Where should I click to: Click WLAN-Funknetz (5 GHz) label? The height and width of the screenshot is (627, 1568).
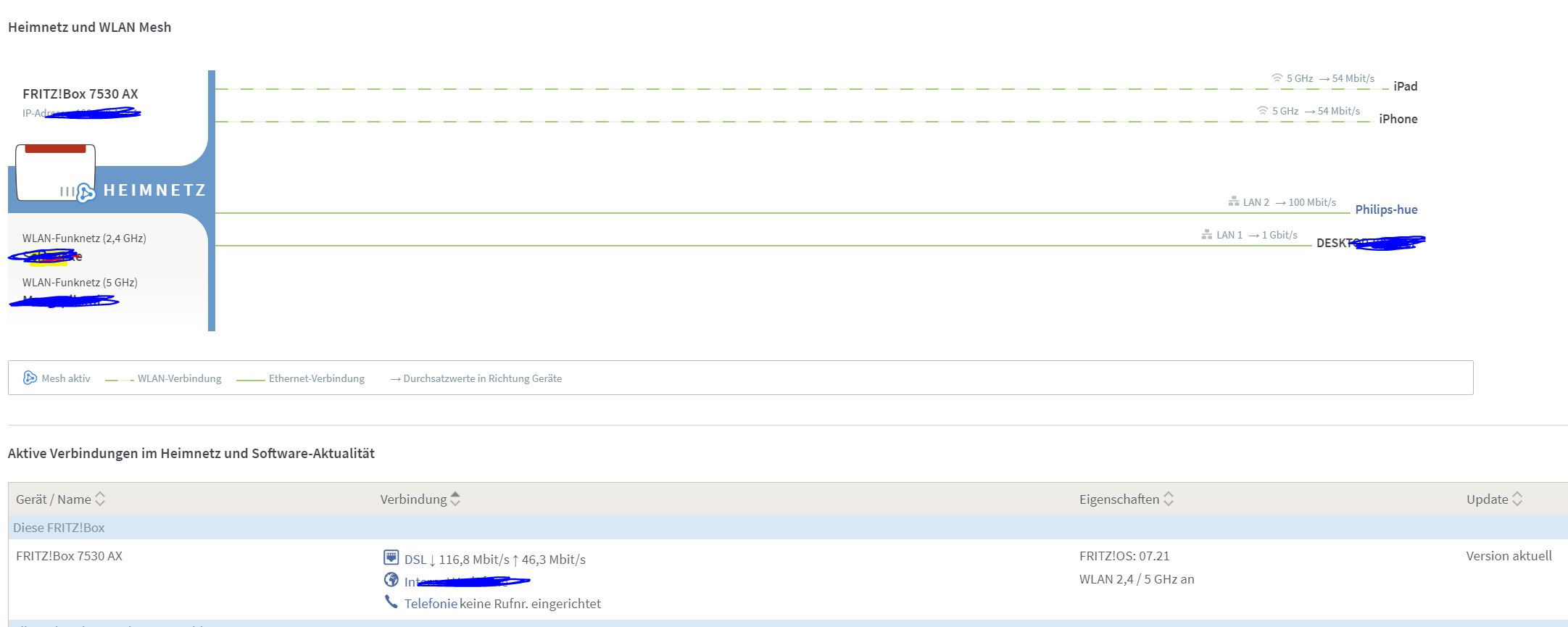click(x=80, y=283)
